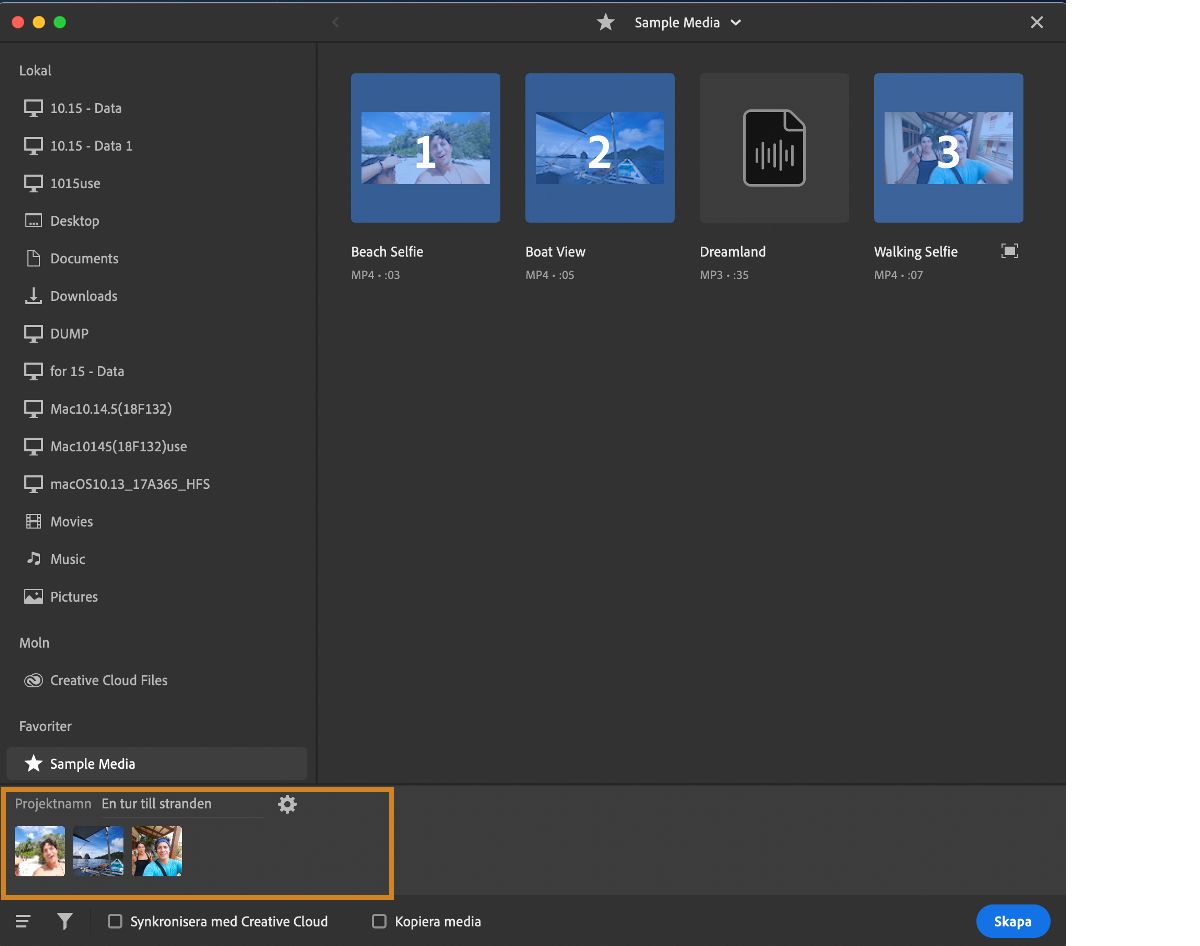Select the third clip in project tray
Viewport: 1200px width, 946px height.
(x=157, y=851)
